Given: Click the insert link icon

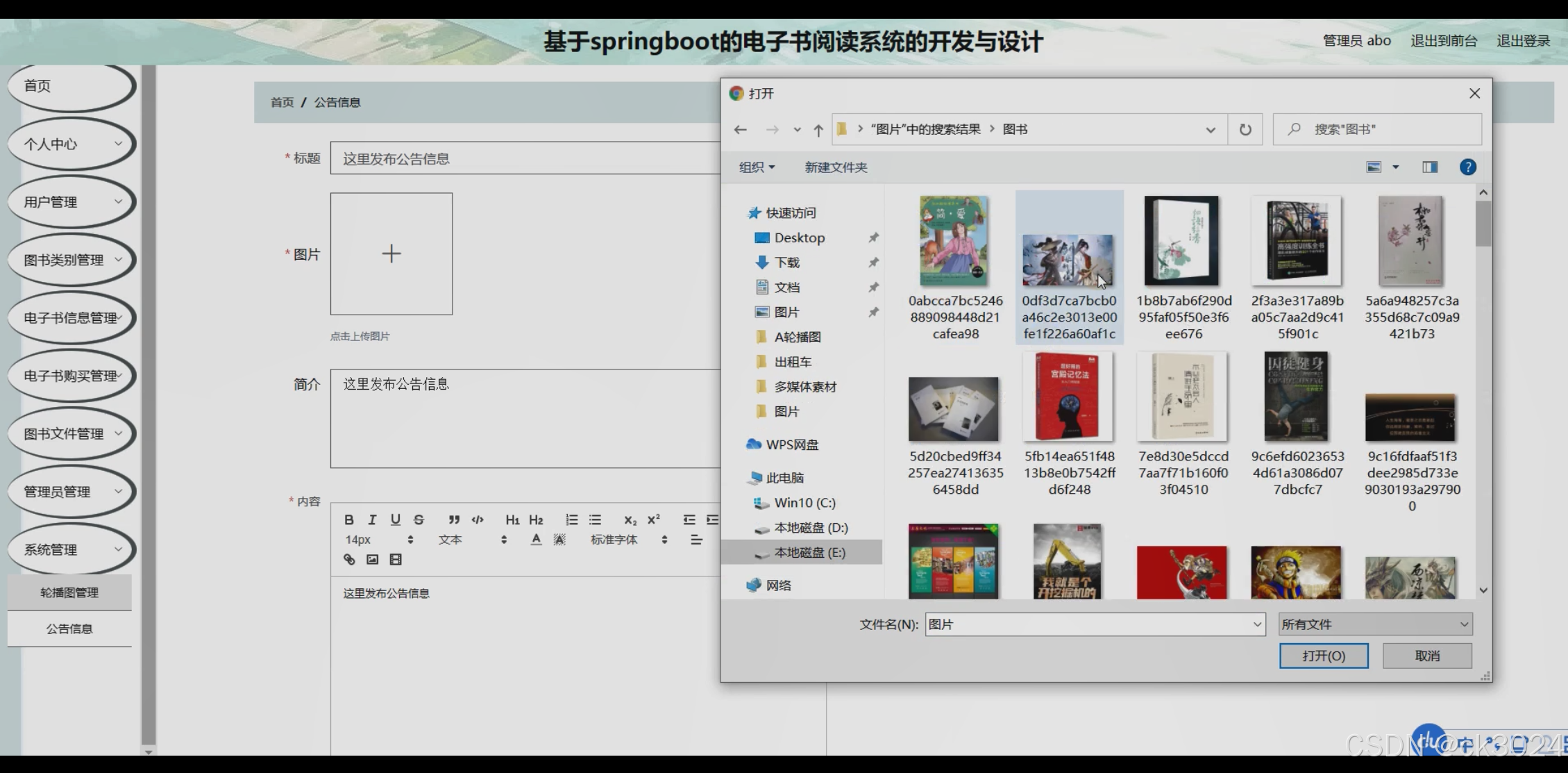Looking at the screenshot, I should point(349,559).
